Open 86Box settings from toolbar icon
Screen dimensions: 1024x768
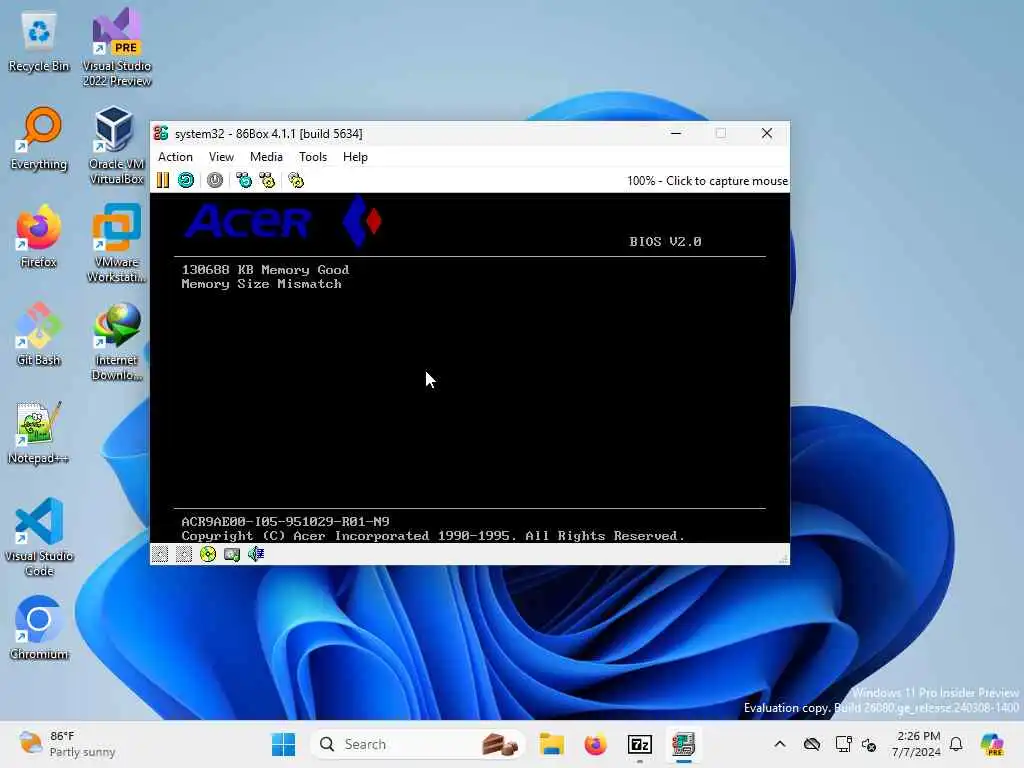point(296,180)
